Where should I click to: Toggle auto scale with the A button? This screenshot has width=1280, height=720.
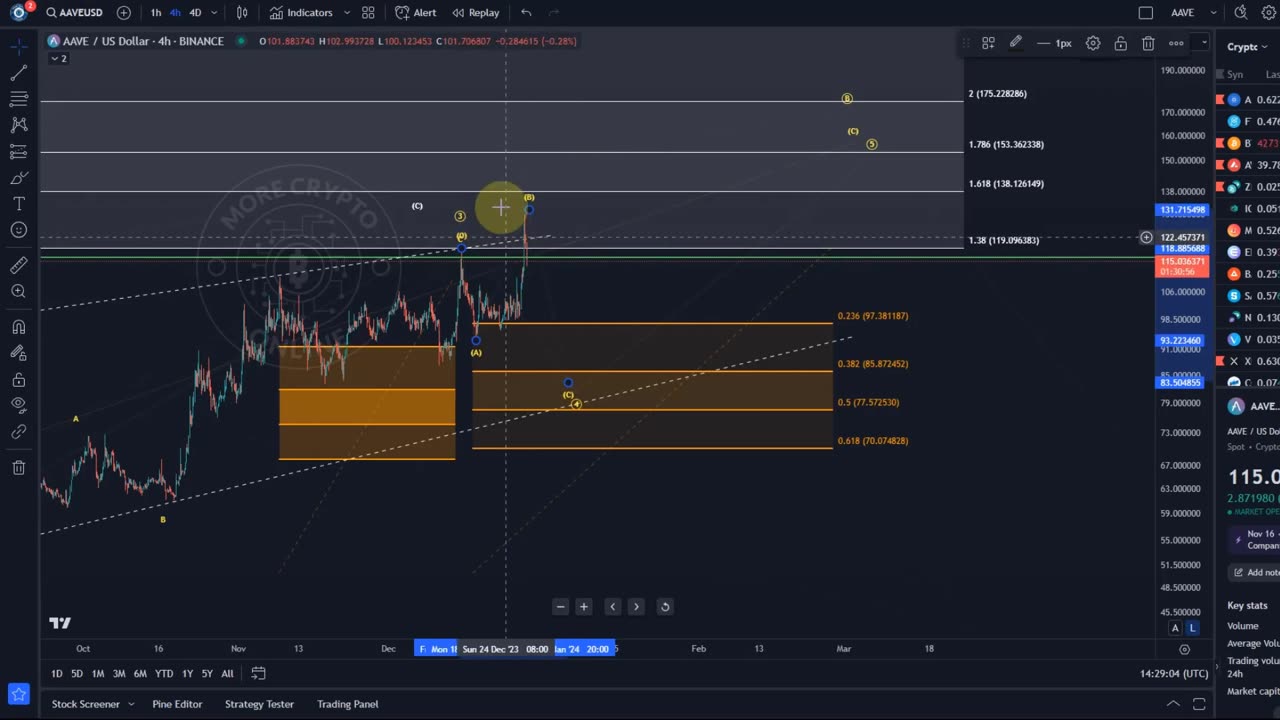point(1175,628)
